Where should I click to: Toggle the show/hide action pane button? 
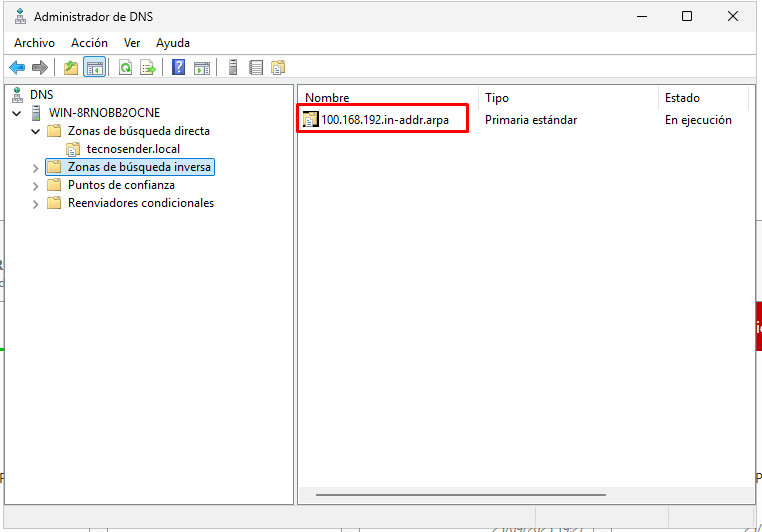pyautogui.click(x=202, y=67)
